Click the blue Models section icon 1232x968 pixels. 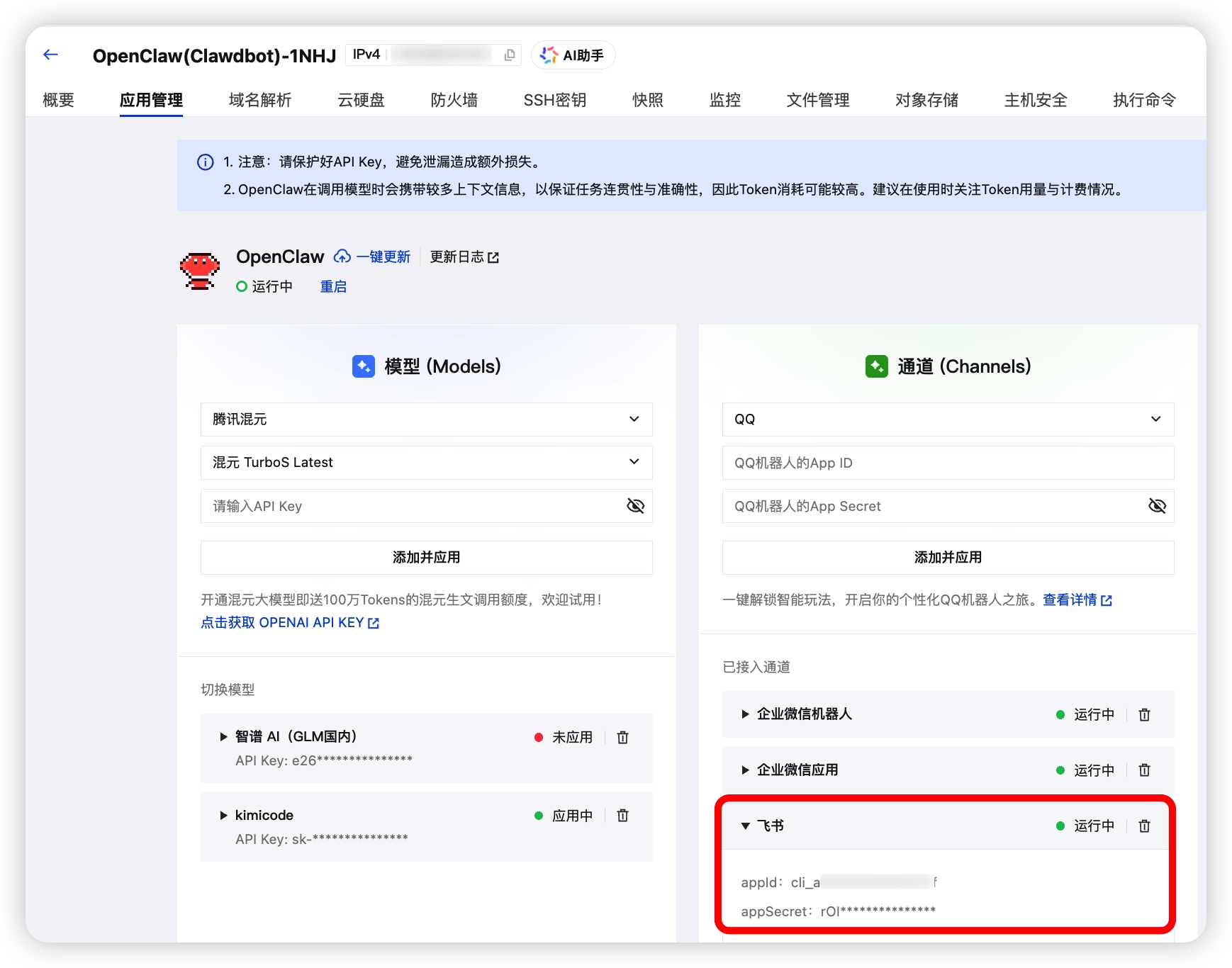(x=364, y=366)
